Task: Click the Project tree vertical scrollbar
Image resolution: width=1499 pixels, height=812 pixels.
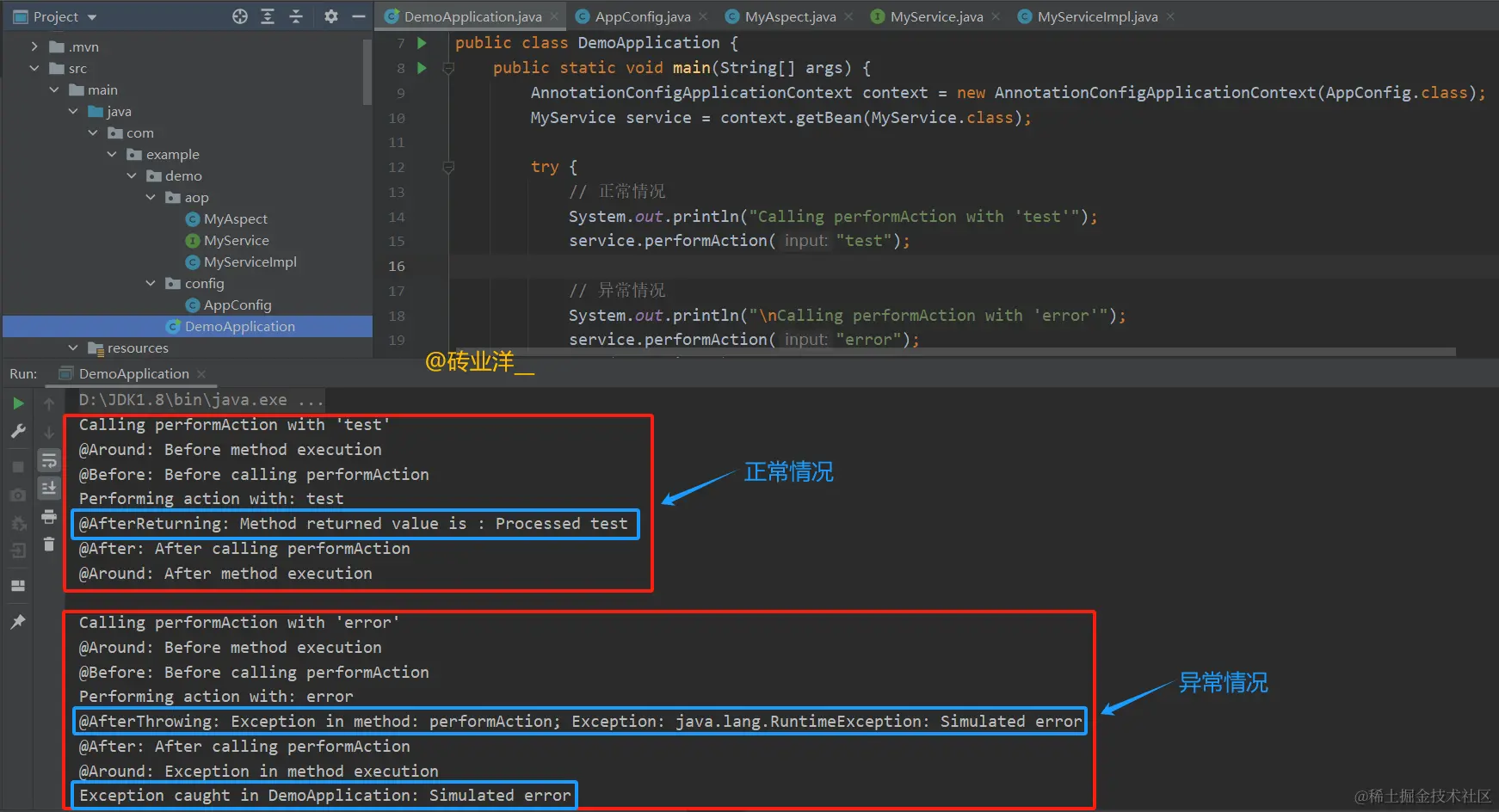Action: coord(367,71)
